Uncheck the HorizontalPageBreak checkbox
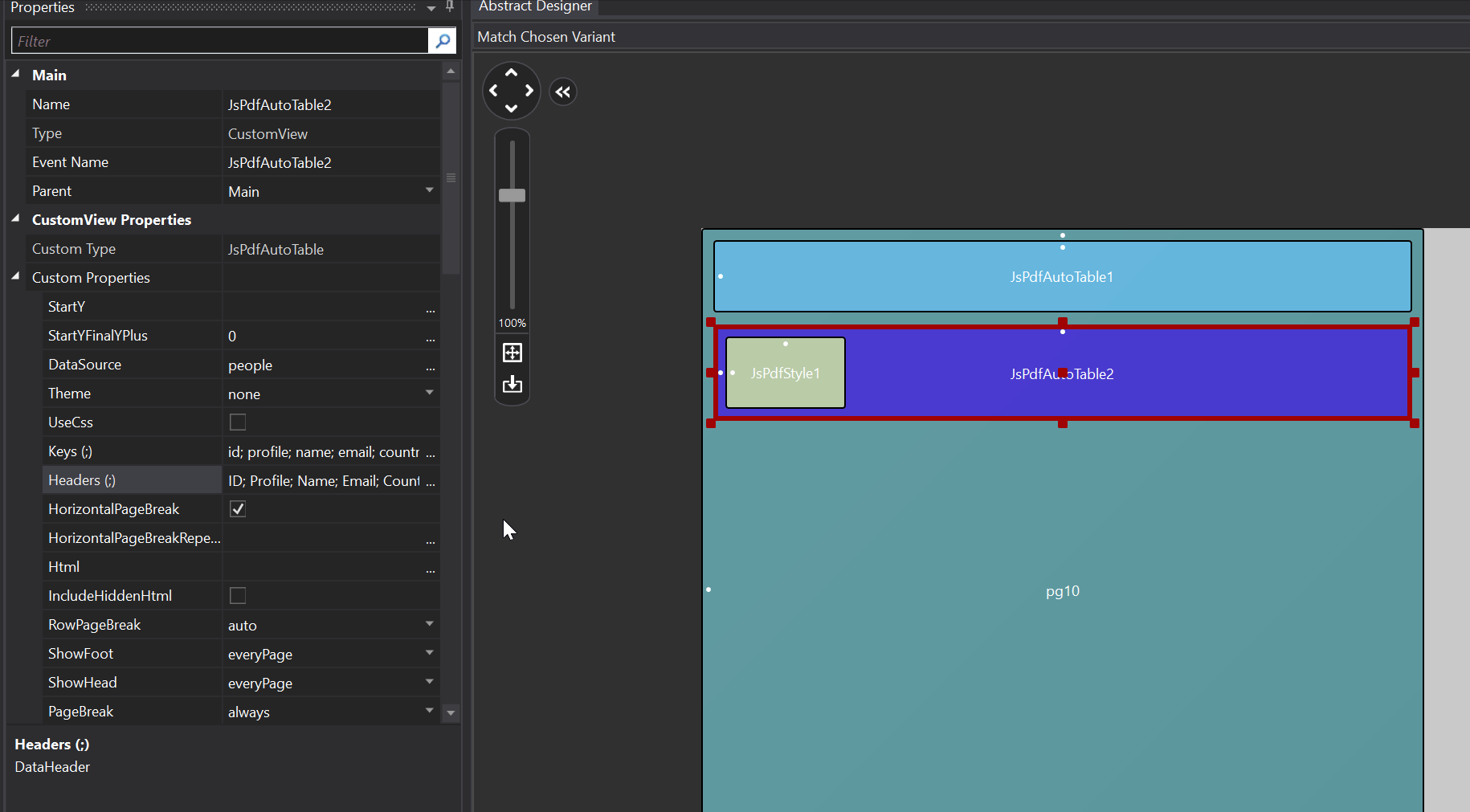1470x812 pixels. pyautogui.click(x=238, y=509)
